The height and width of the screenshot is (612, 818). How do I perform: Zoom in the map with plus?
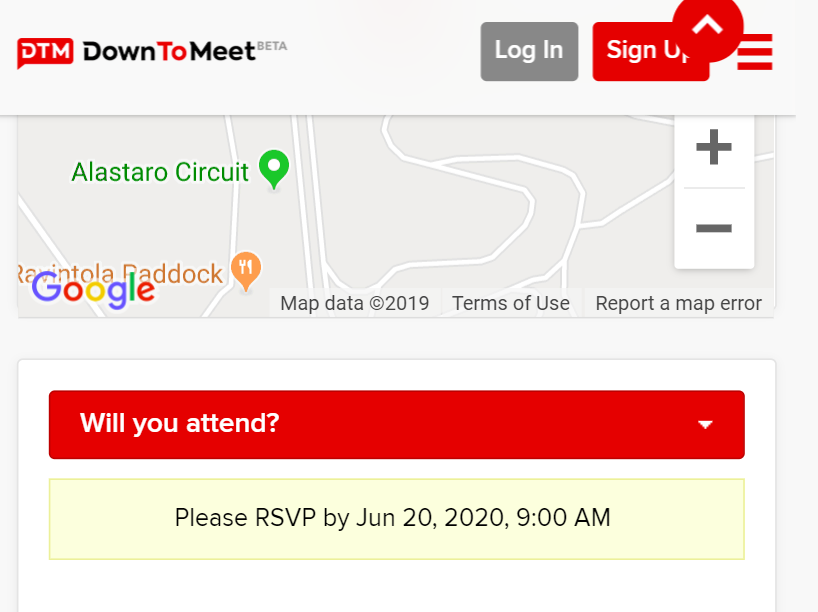tap(714, 147)
